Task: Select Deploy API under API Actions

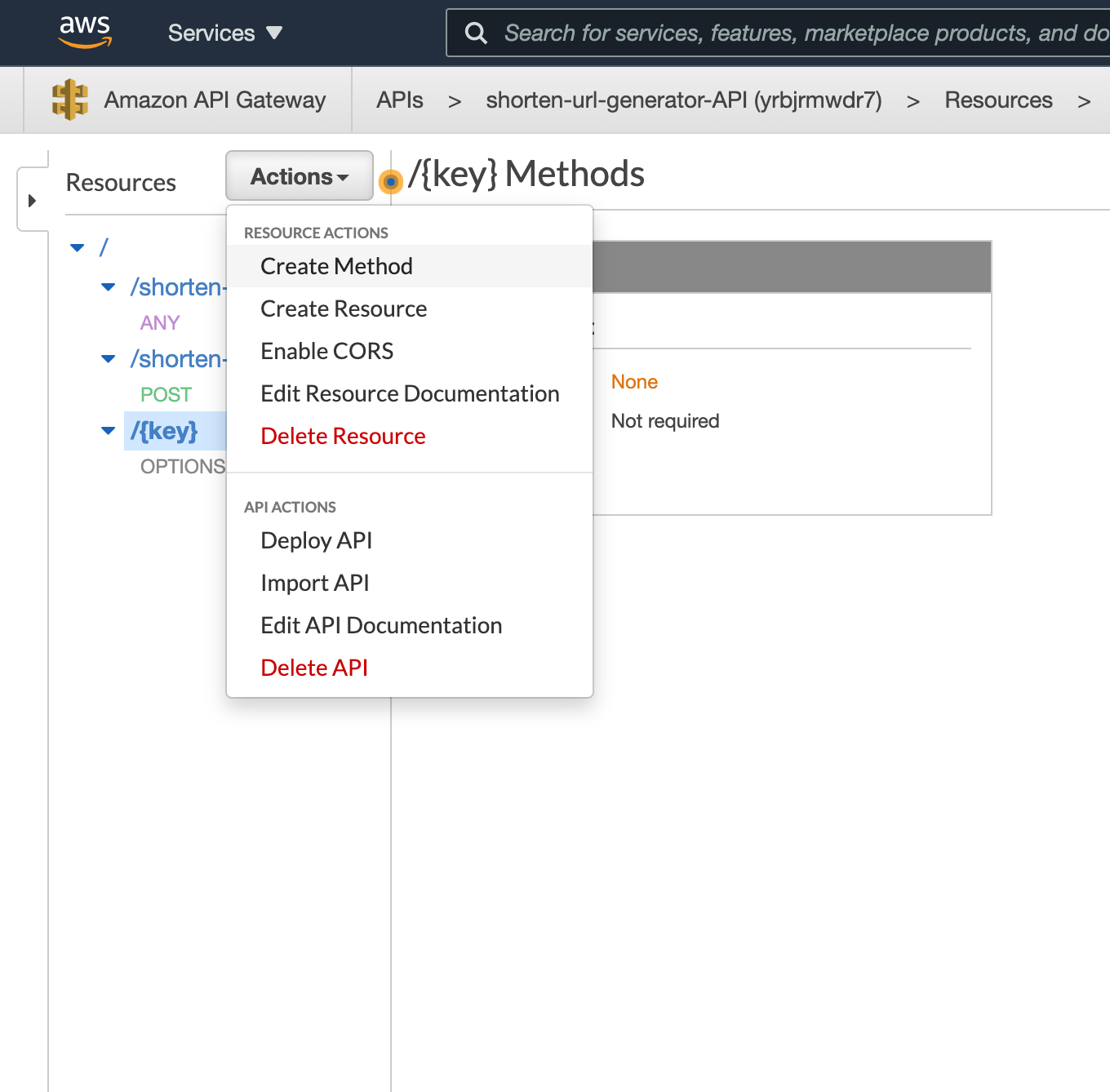Action: coord(410,540)
